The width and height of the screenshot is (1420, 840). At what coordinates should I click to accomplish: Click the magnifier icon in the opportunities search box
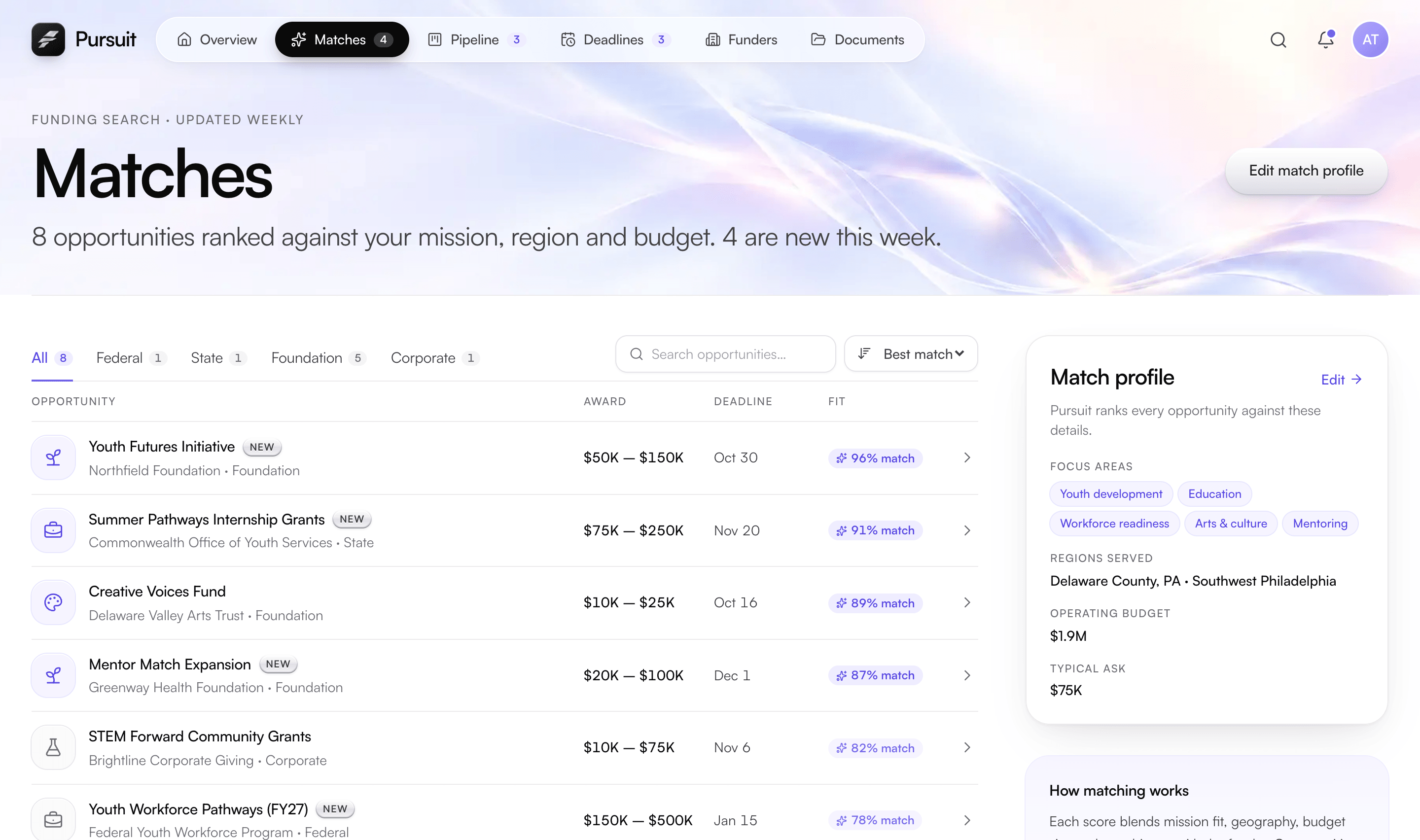(x=636, y=354)
